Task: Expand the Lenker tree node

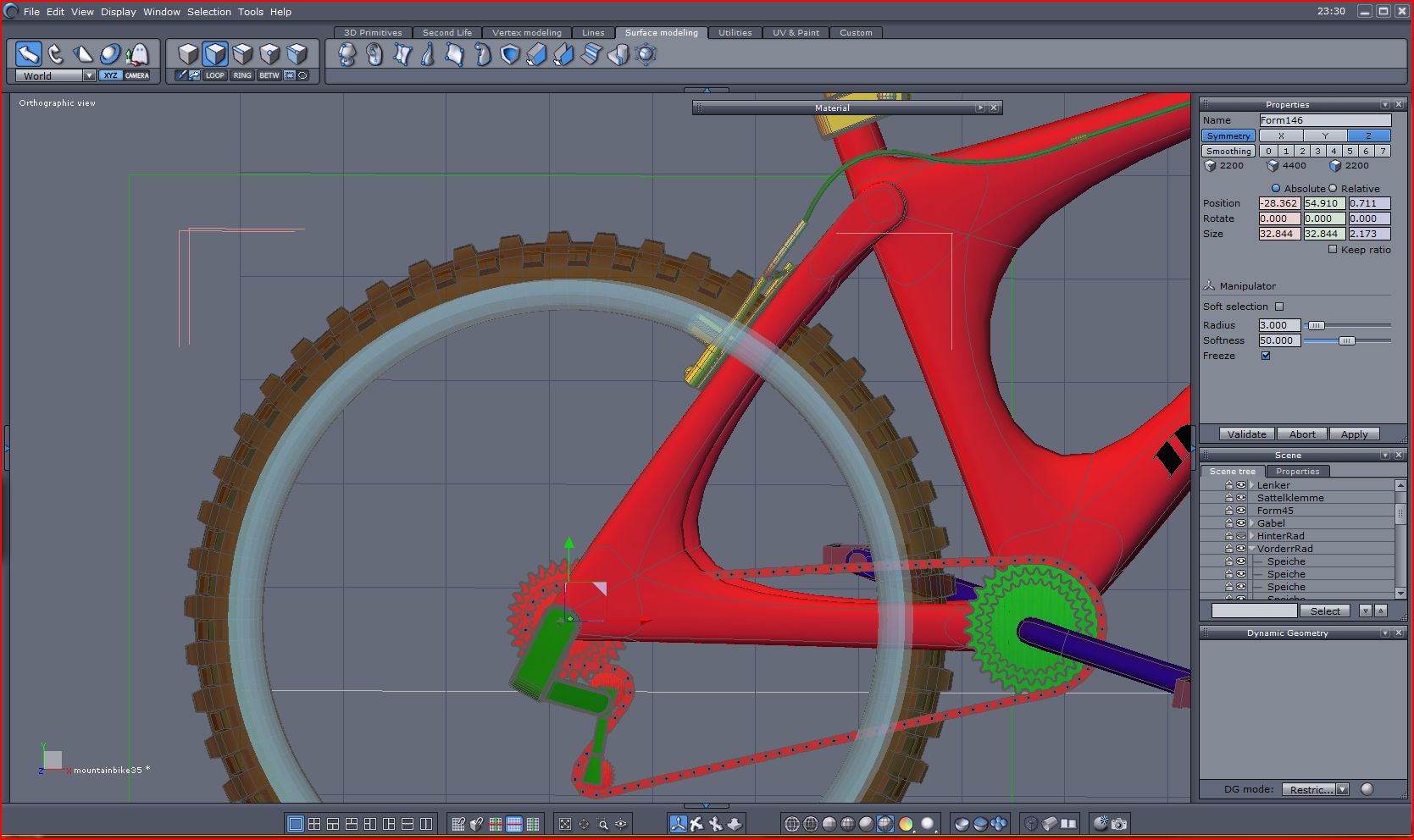Action: [x=1251, y=485]
